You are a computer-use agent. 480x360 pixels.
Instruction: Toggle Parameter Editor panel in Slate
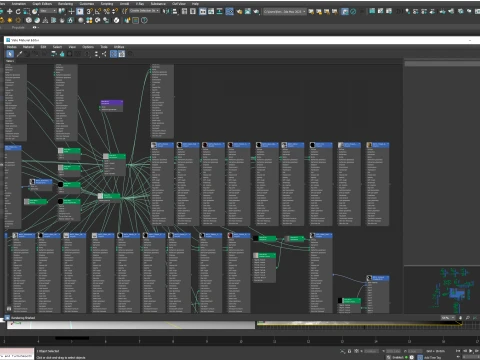coord(122,54)
